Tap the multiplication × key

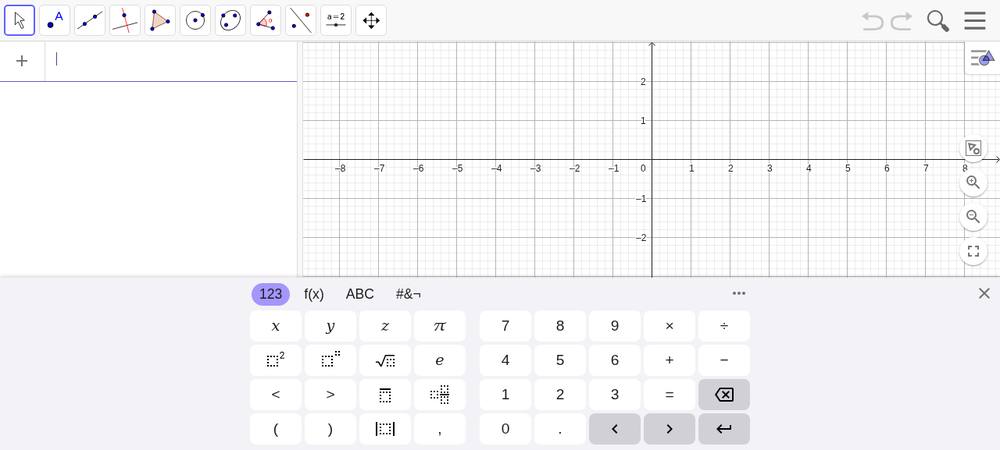pos(670,326)
